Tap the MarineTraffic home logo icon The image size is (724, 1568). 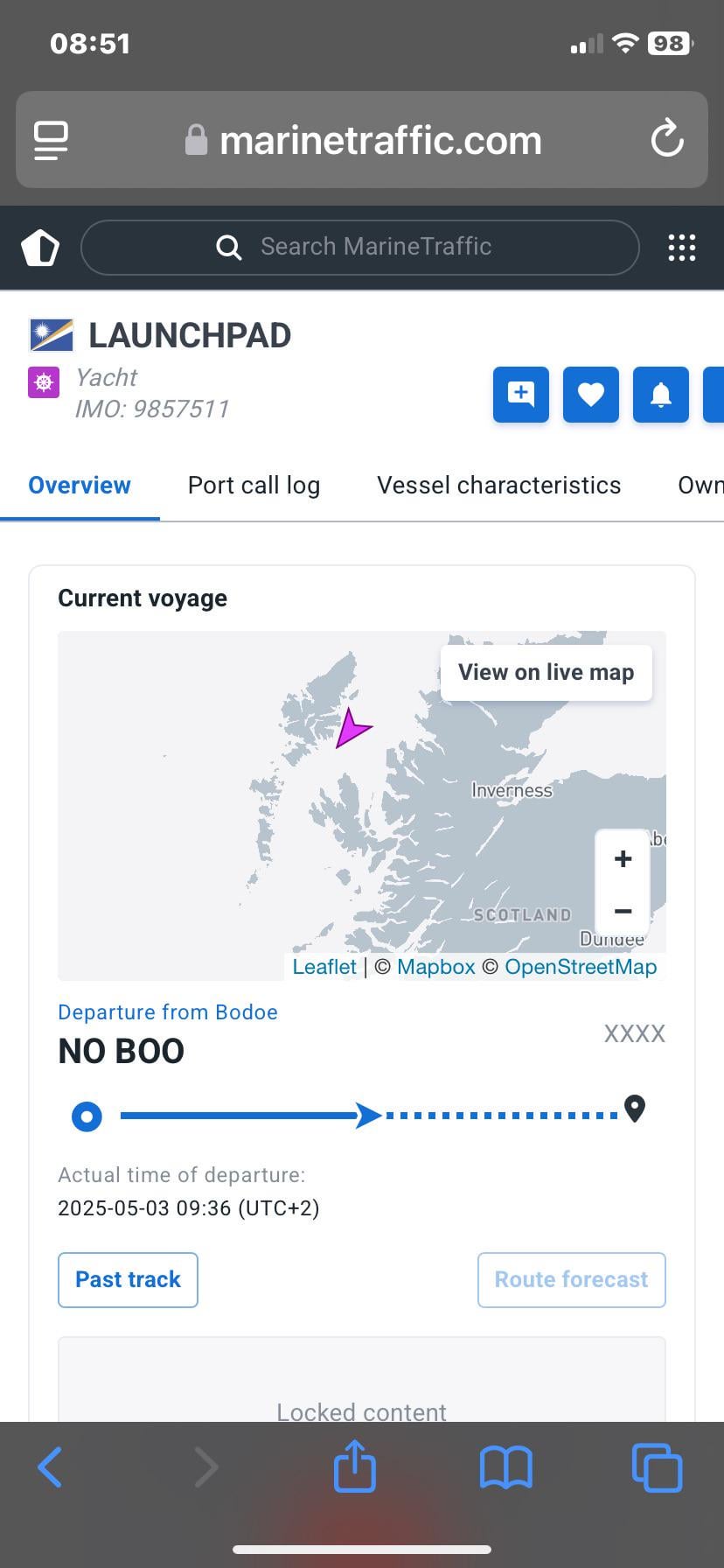click(40, 248)
